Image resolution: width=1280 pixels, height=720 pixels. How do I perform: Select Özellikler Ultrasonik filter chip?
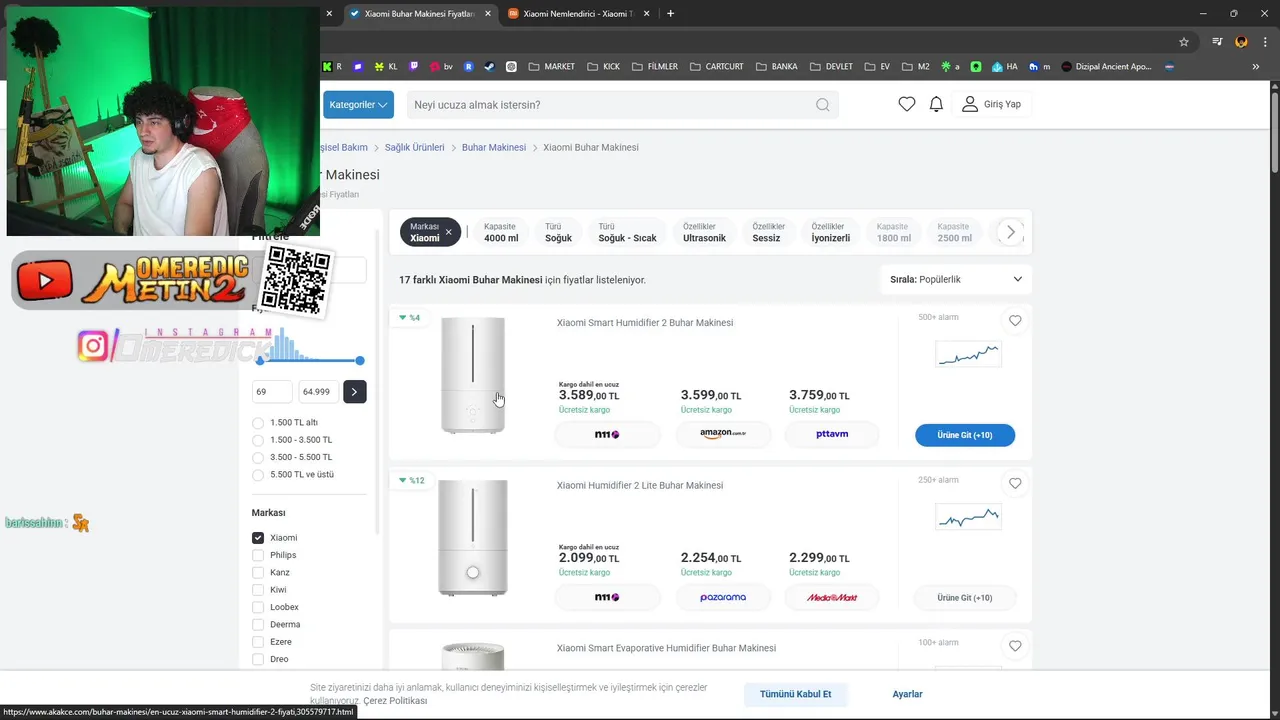(x=704, y=232)
